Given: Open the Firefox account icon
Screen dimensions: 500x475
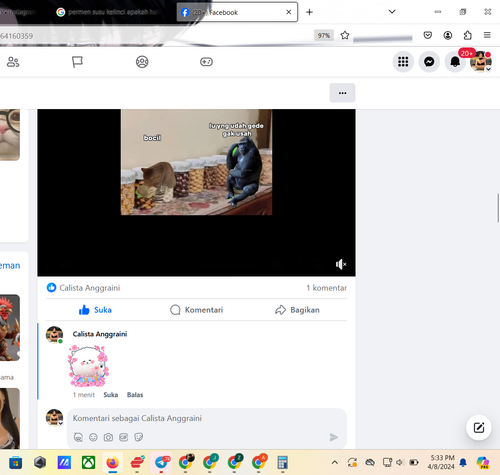Looking at the screenshot, I should click(448, 35).
